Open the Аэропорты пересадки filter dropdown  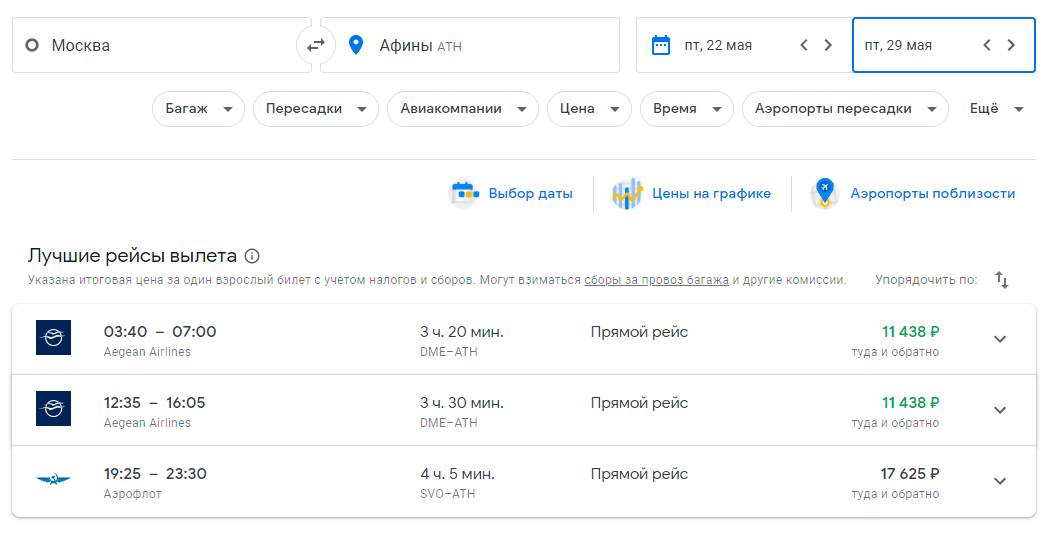[x=845, y=109]
